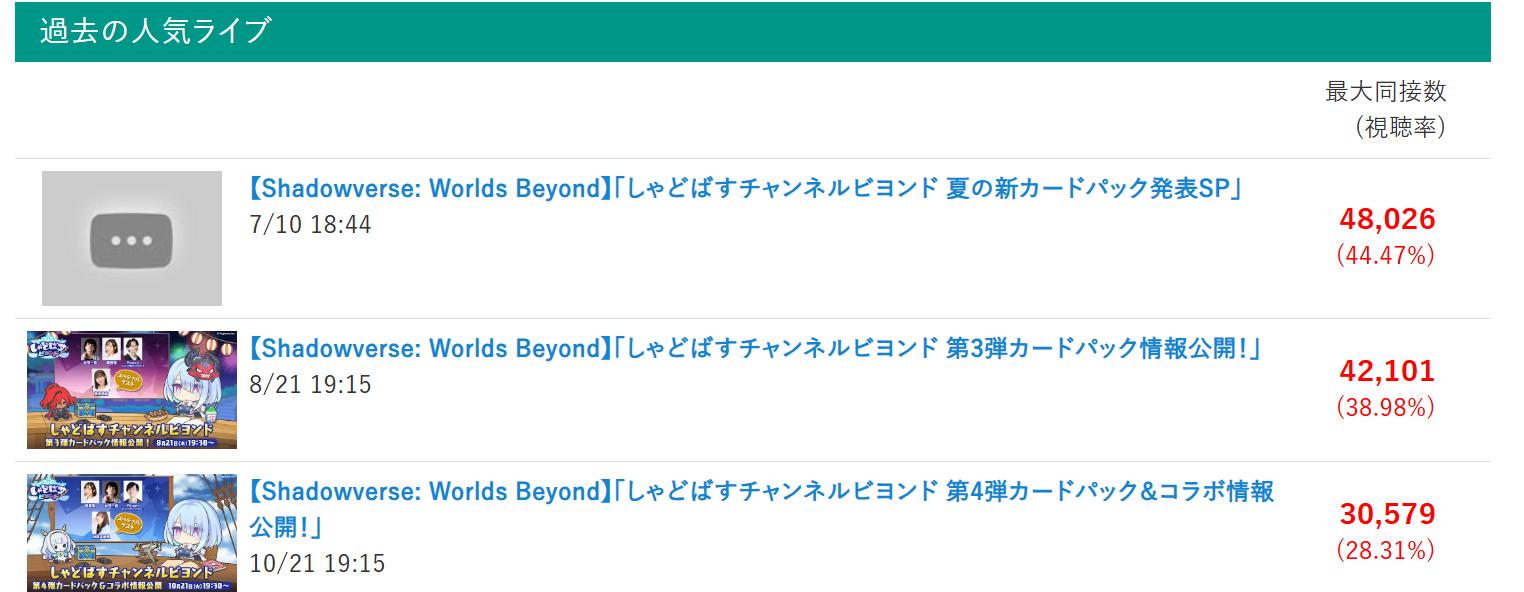Open the 夏の新カードパック発表SP stream link
The width and height of the screenshot is (1524, 592).
745,189
